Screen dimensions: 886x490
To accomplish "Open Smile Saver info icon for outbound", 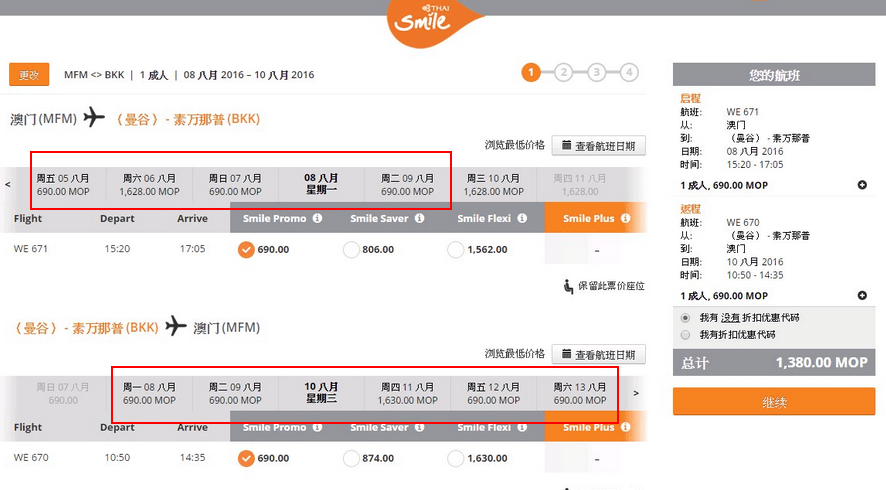I will pos(419,218).
